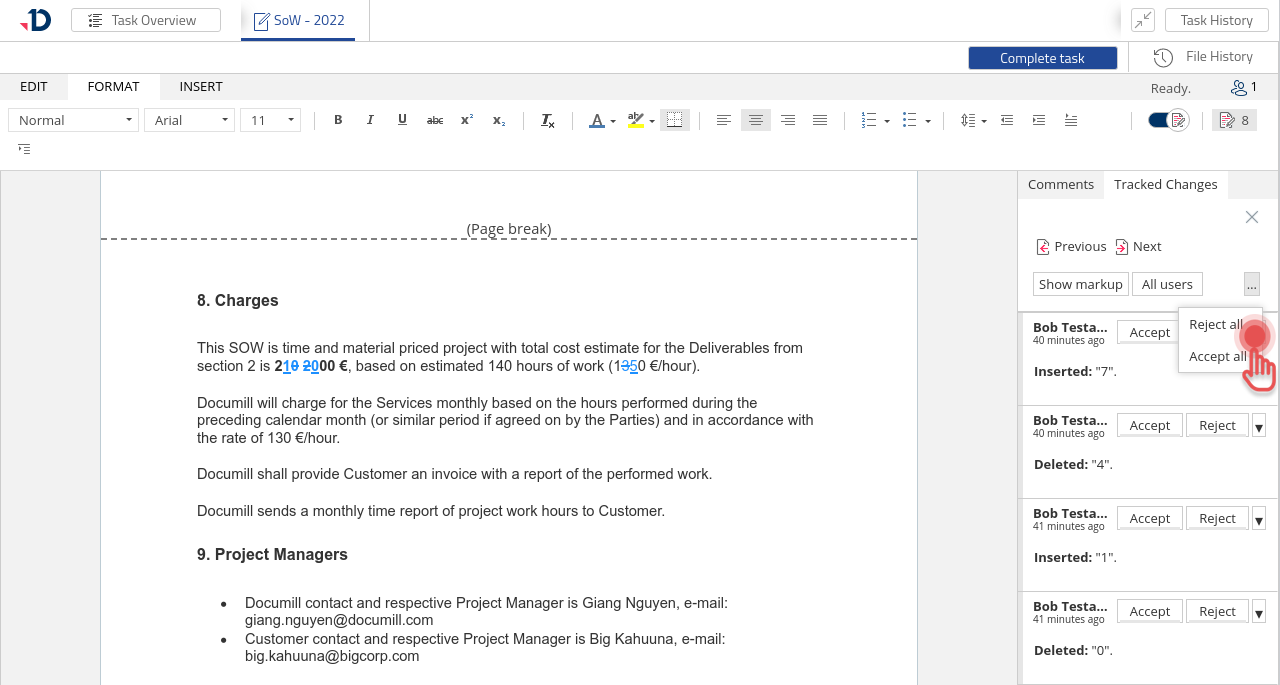Image resolution: width=1280 pixels, height=685 pixels.
Task: Apply superscript formatting
Action: coord(467,120)
